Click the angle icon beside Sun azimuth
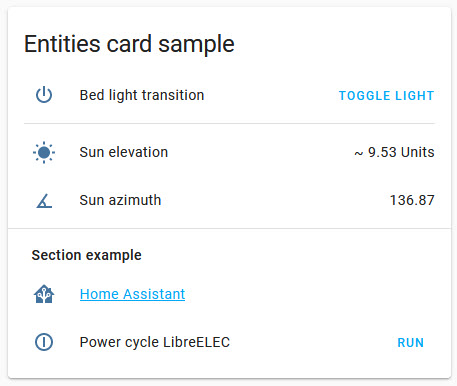 pyautogui.click(x=44, y=201)
